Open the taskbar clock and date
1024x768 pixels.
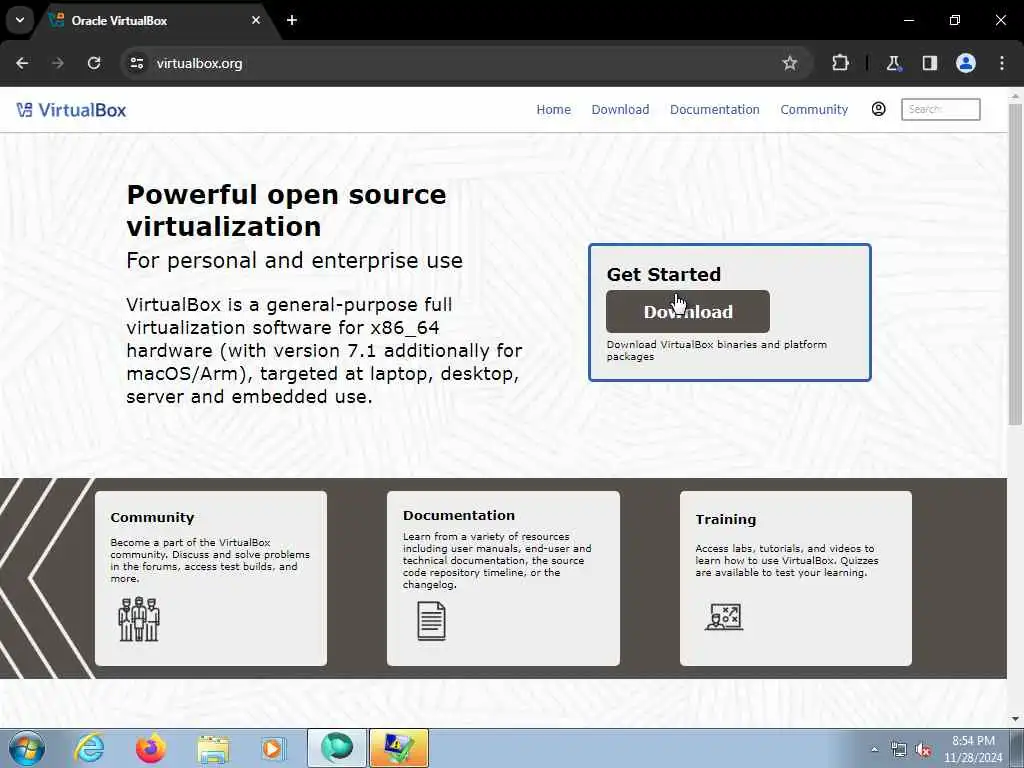click(x=973, y=749)
